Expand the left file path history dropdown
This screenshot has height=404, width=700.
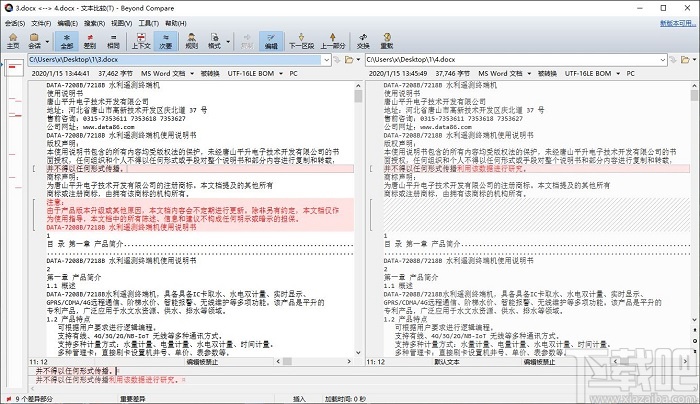coord(326,59)
